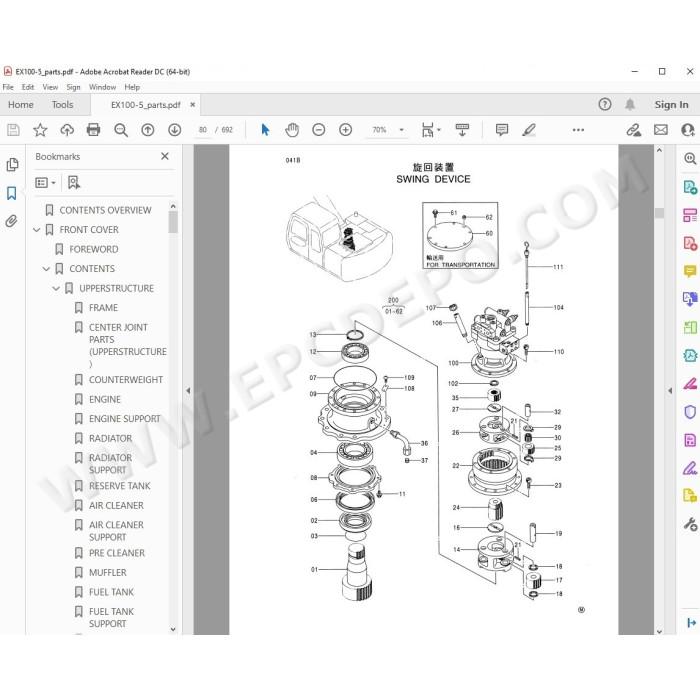Open more tools ellipsis menu
The height and width of the screenshot is (700, 700).
coord(578,130)
